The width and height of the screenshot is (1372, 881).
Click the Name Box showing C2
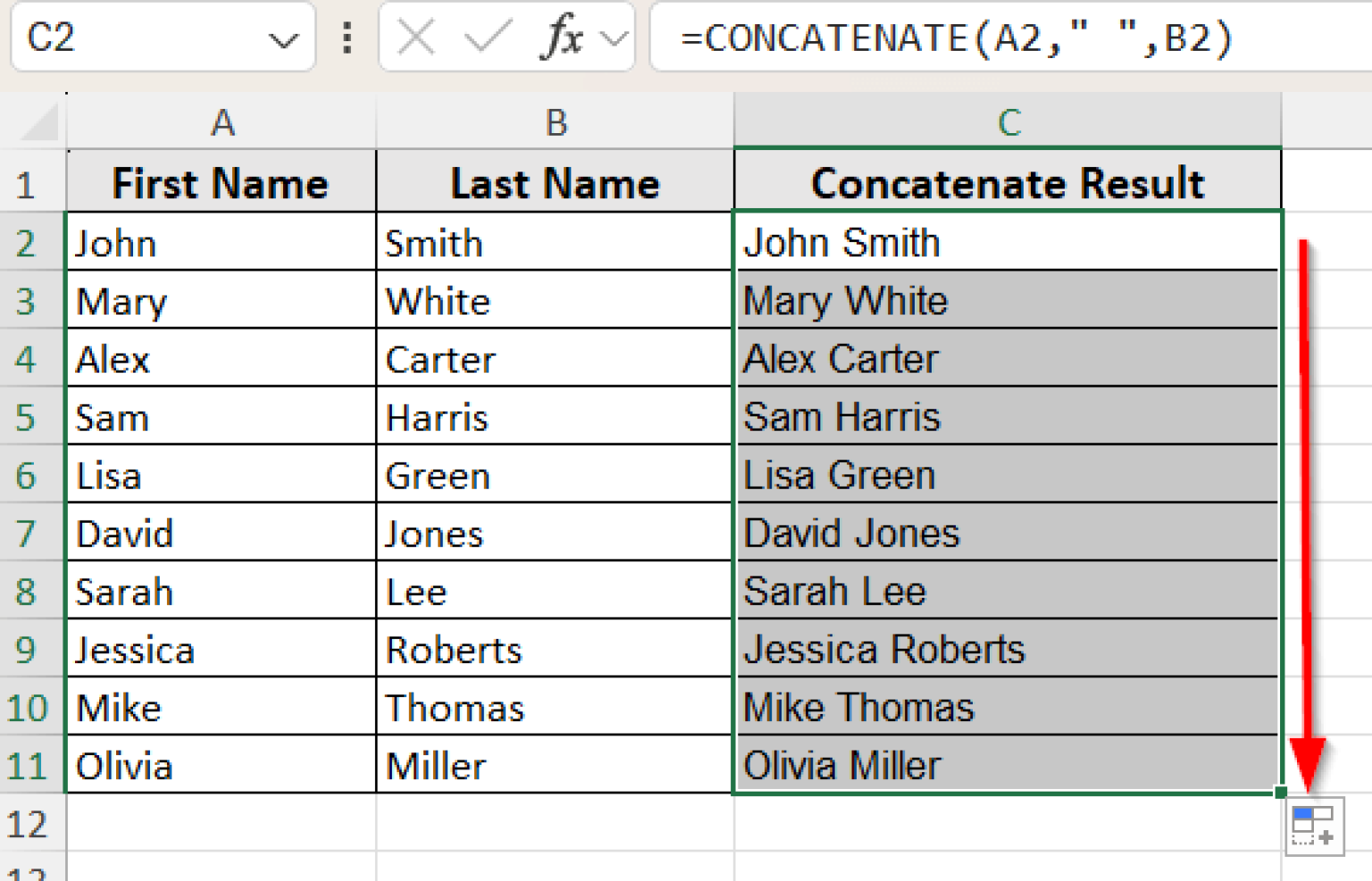click(x=134, y=38)
